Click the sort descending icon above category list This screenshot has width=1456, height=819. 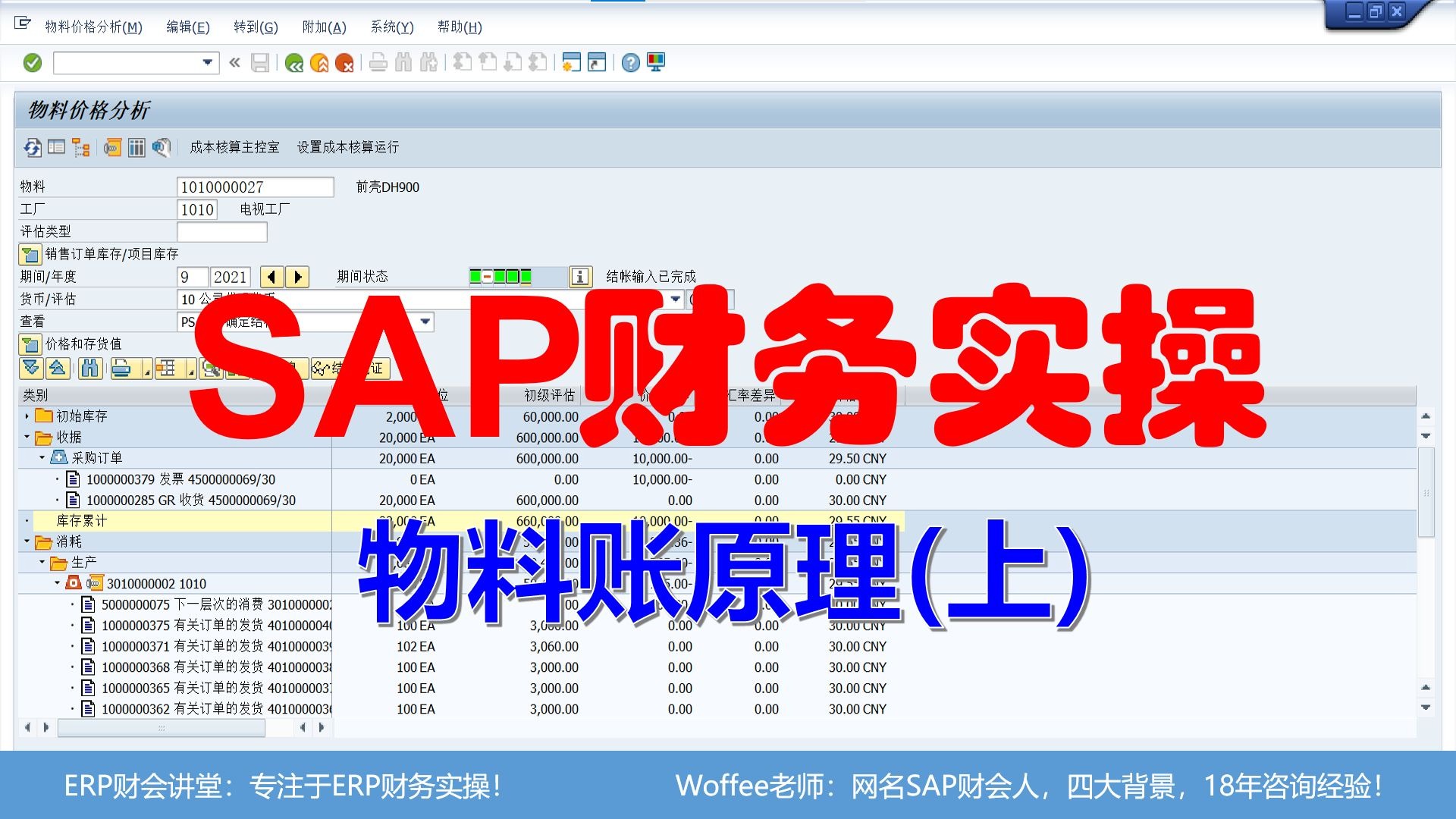tap(31, 370)
